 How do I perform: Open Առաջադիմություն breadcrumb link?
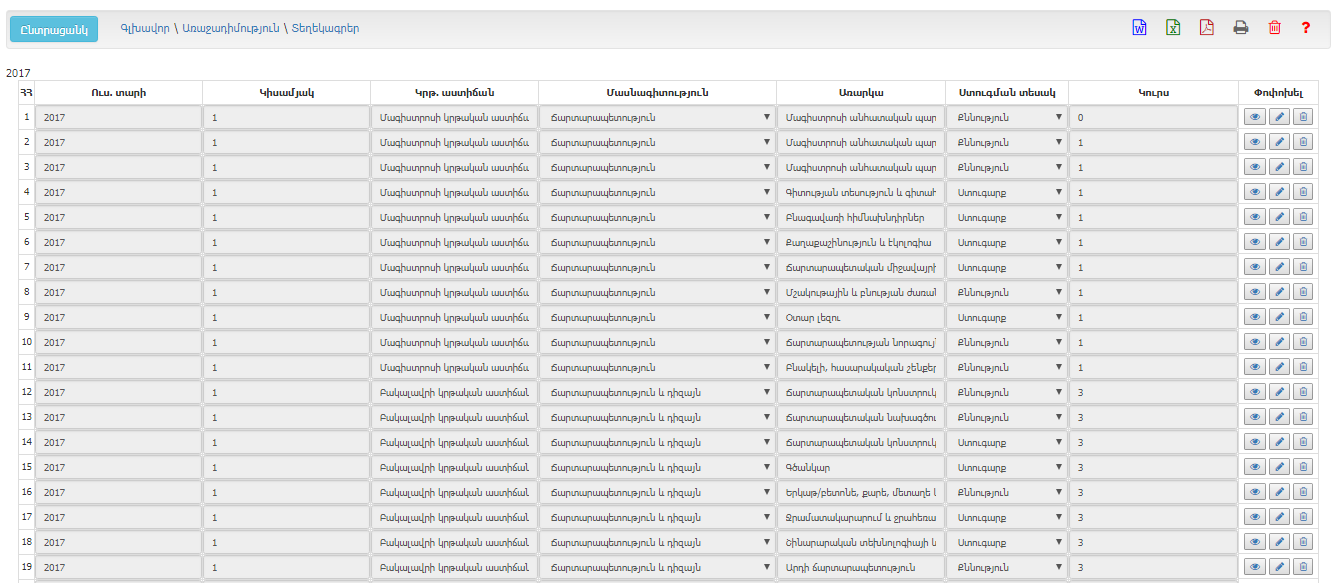click(x=231, y=28)
